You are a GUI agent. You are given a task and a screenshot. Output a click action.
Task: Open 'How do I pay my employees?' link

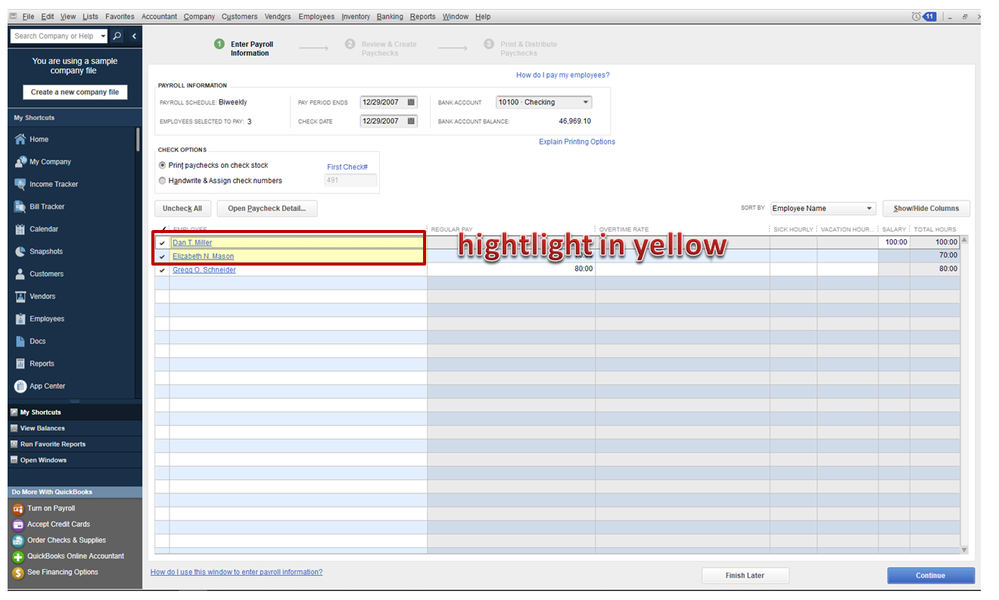click(x=563, y=75)
